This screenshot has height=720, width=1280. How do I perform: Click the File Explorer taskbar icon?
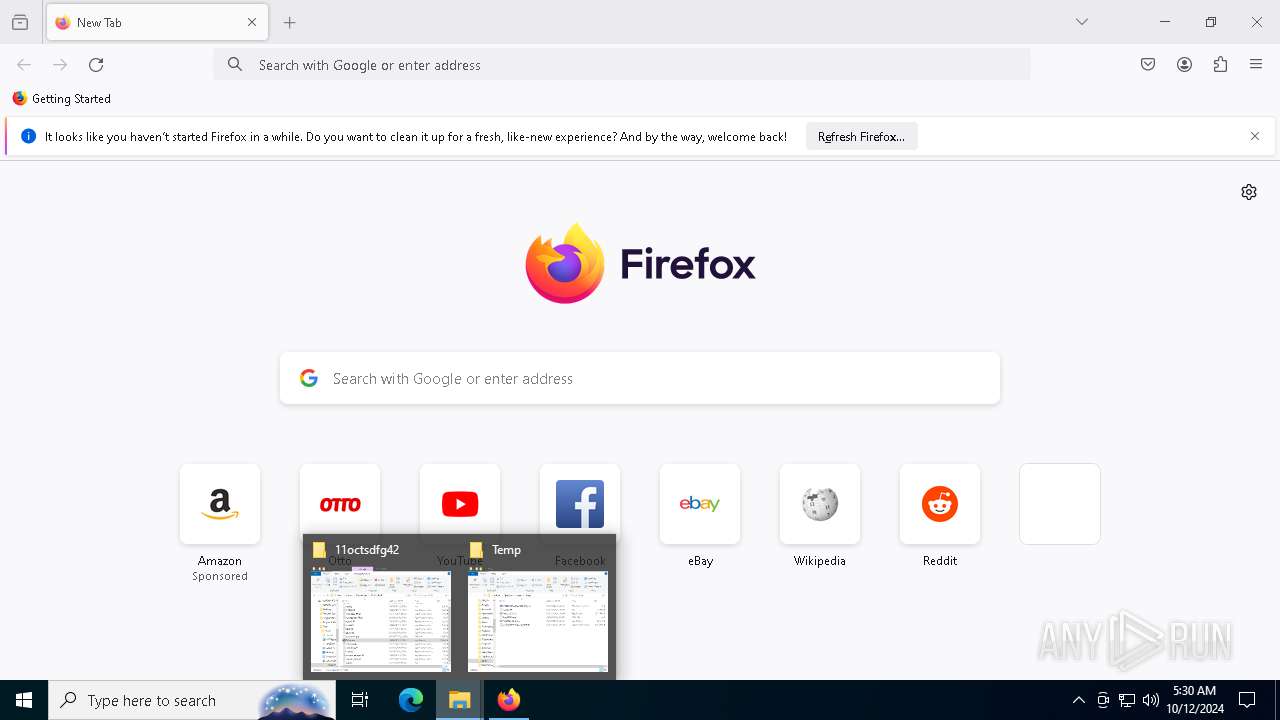click(x=460, y=700)
